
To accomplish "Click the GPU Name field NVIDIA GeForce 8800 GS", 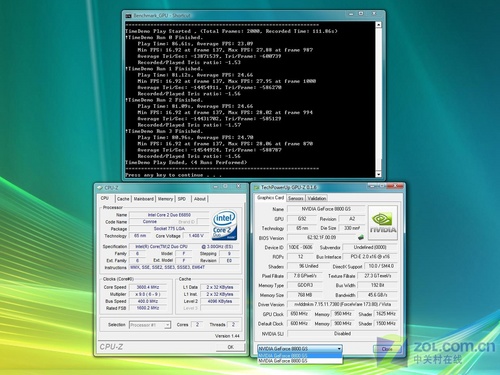I will pyautogui.click(x=326, y=209).
